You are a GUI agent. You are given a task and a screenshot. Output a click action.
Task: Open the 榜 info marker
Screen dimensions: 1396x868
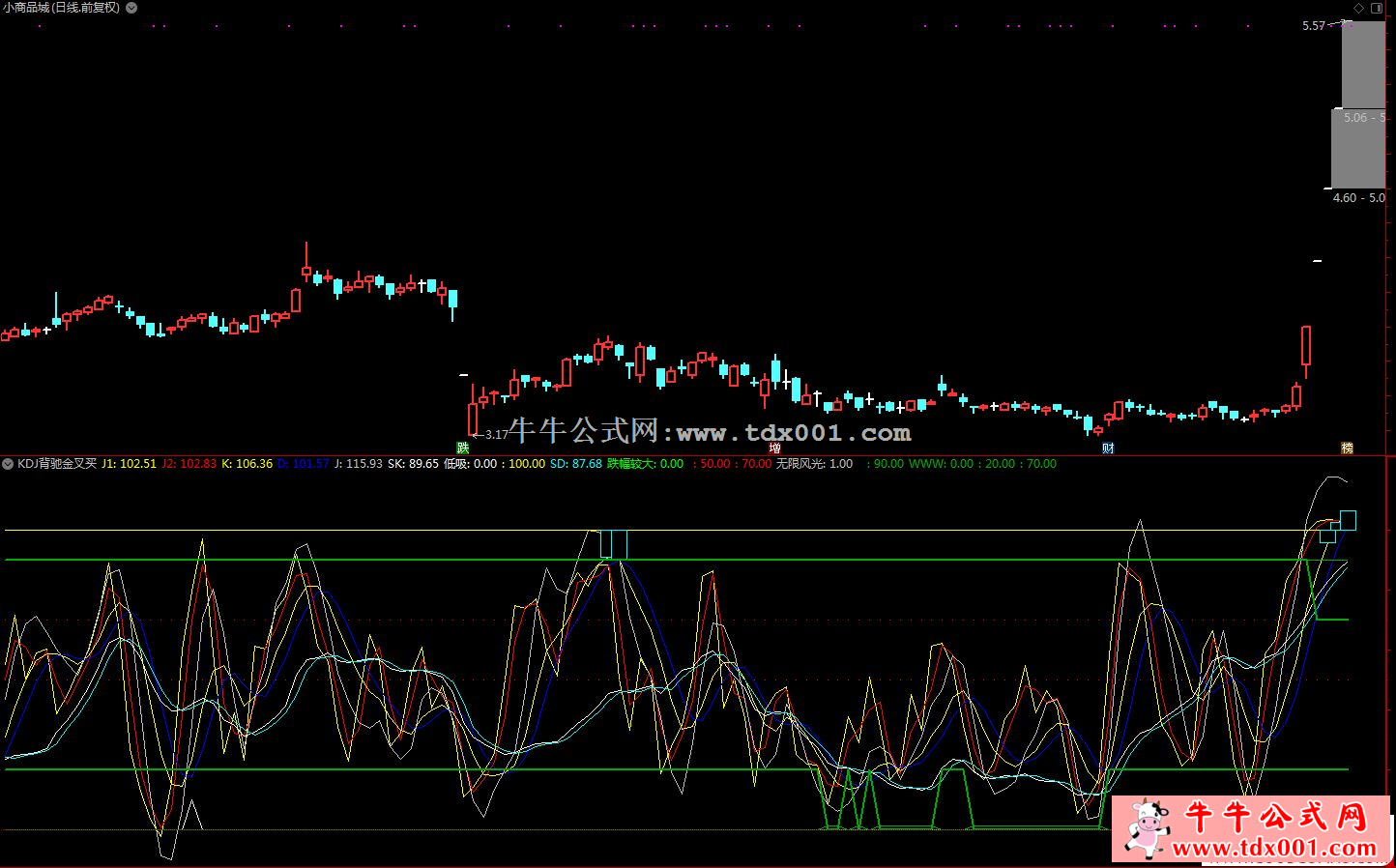pos(1347,448)
